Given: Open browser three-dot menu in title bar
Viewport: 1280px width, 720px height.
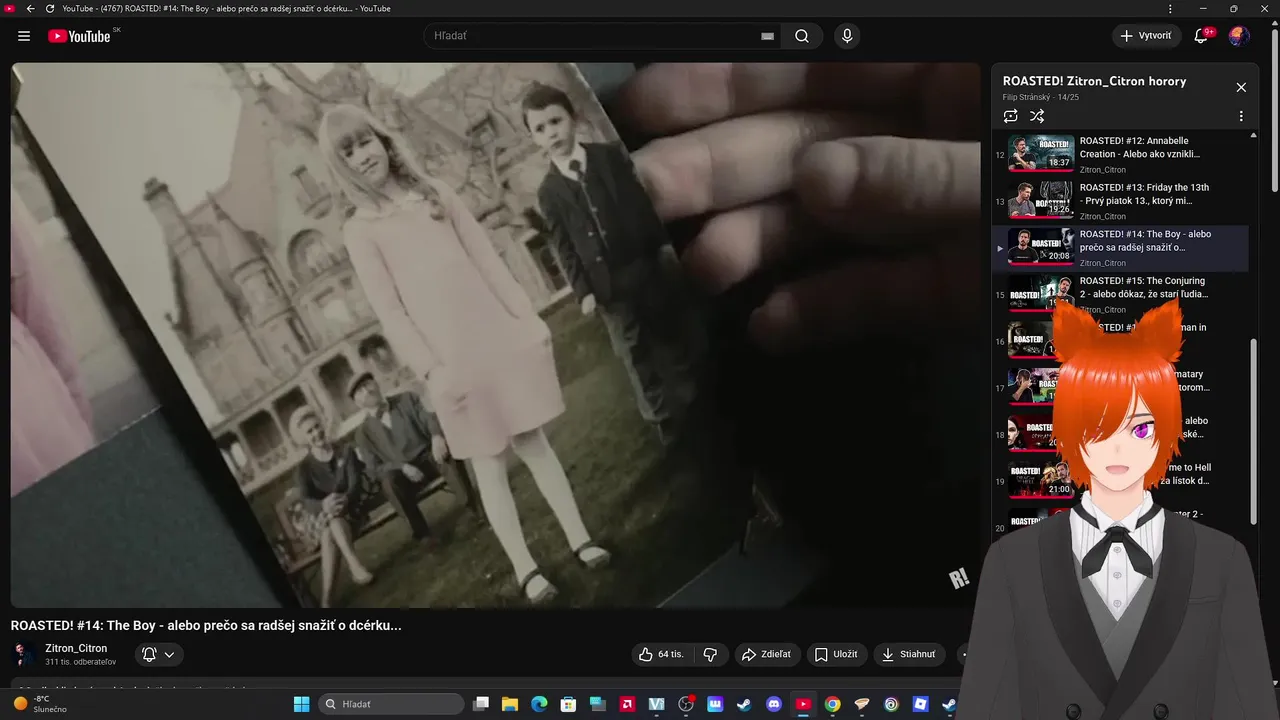Looking at the screenshot, I should pyautogui.click(x=1170, y=8).
